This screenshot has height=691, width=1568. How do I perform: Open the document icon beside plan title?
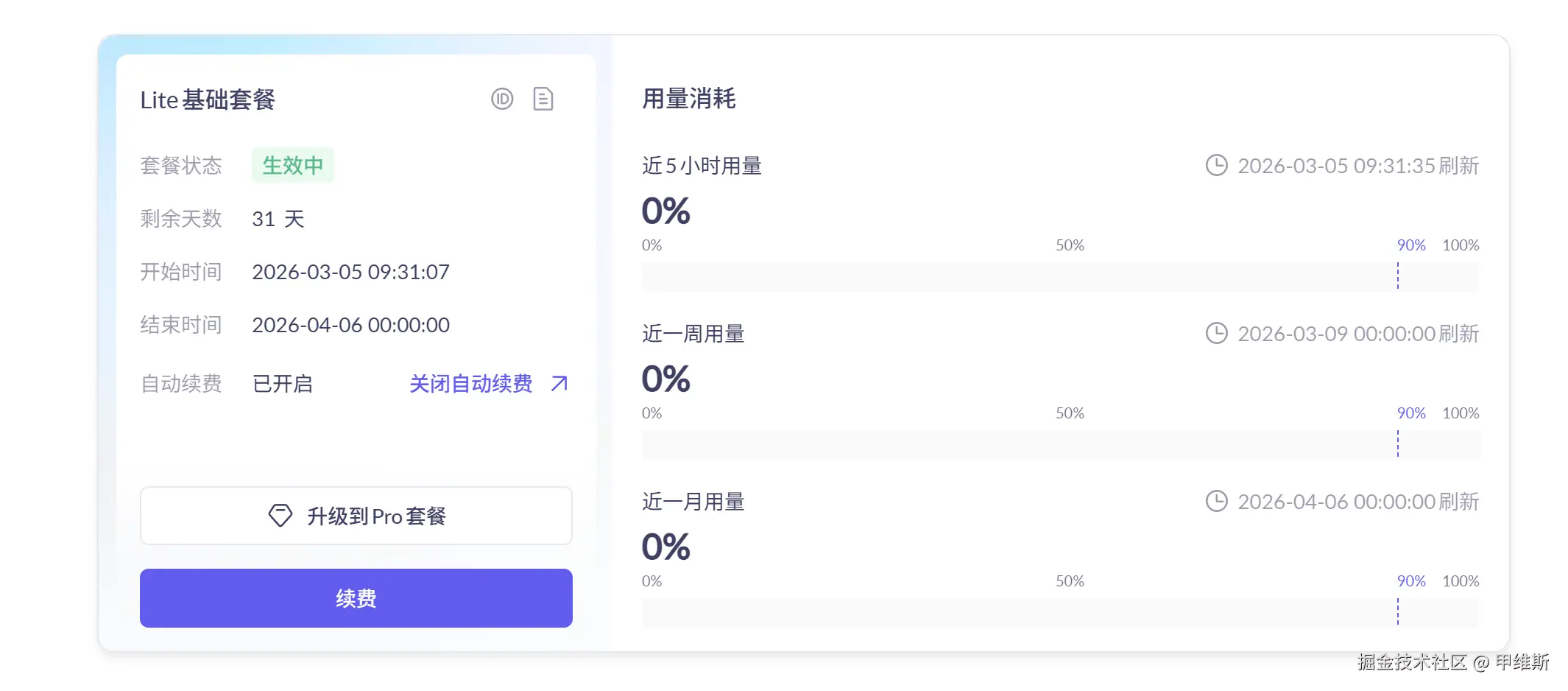point(543,99)
